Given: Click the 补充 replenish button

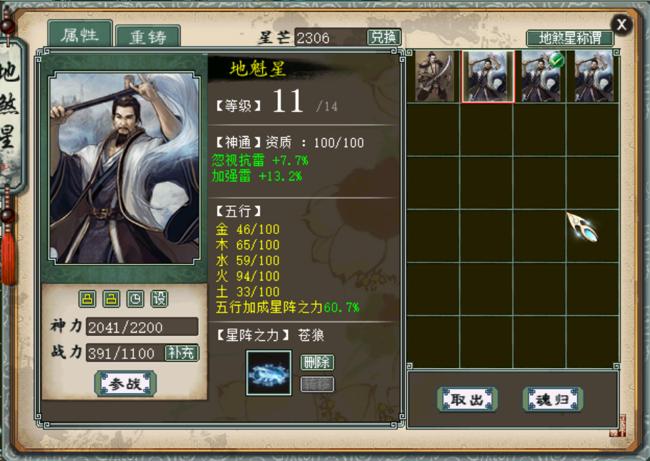Looking at the screenshot, I should (x=182, y=353).
